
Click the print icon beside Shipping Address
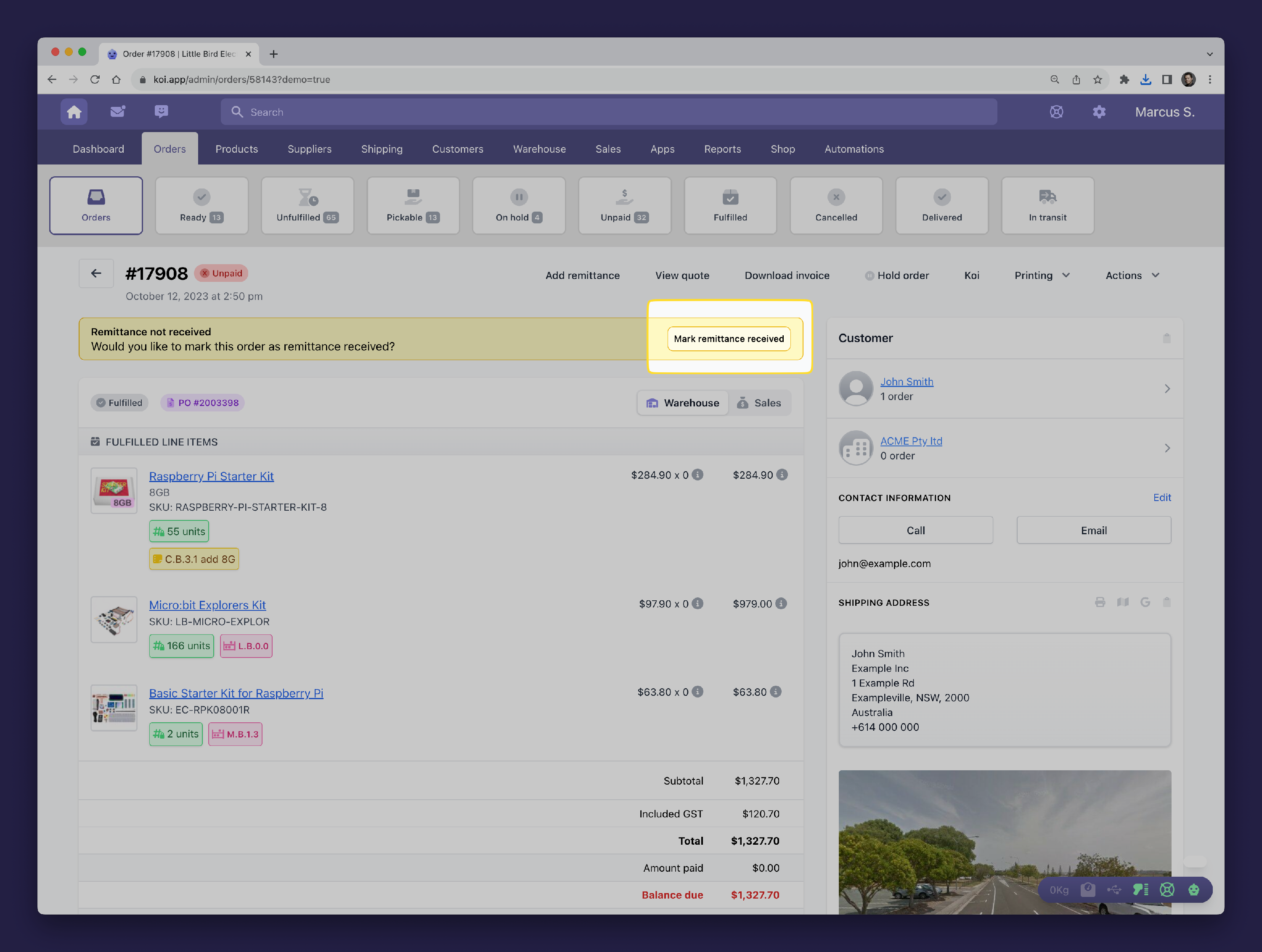[1100, 602]
